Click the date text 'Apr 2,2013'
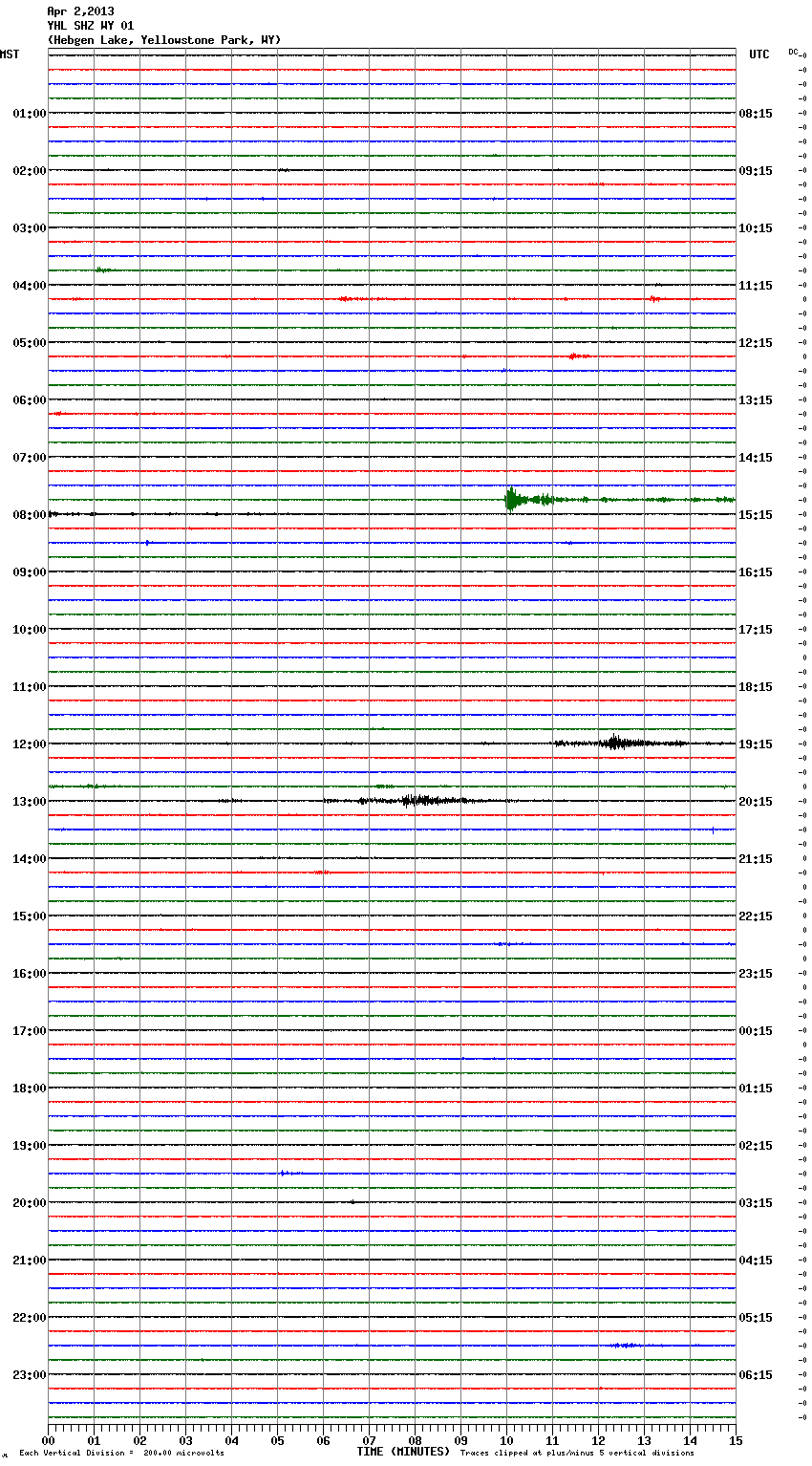This screenshot has width=812, height=1466. [x=80, y=11]
